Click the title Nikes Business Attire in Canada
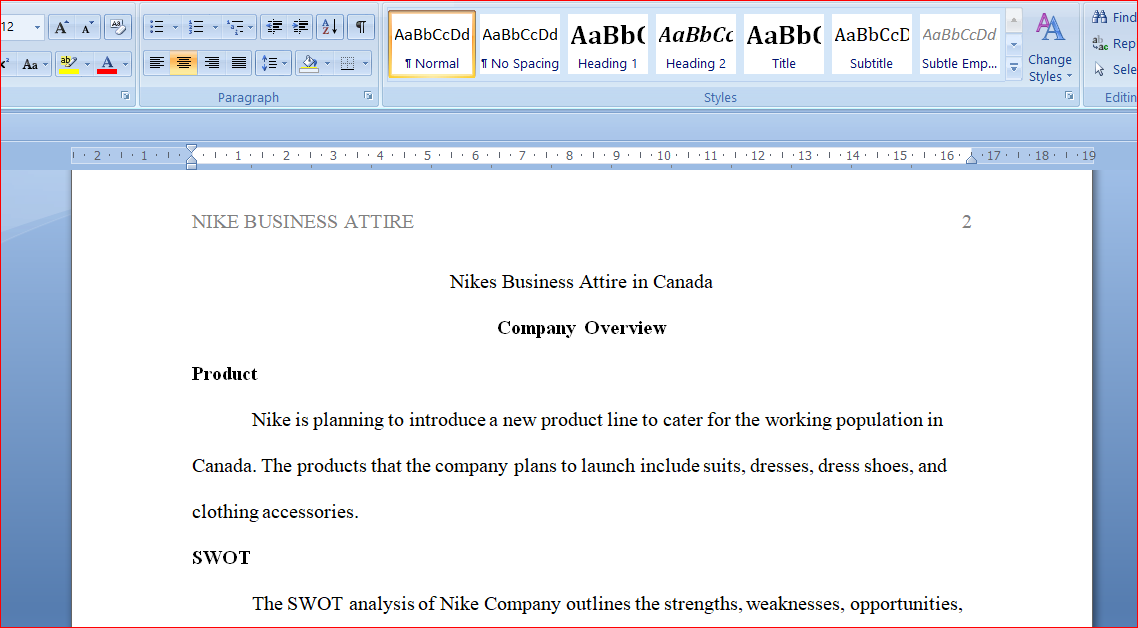The image size is (1138, 628). pos(581,282)
